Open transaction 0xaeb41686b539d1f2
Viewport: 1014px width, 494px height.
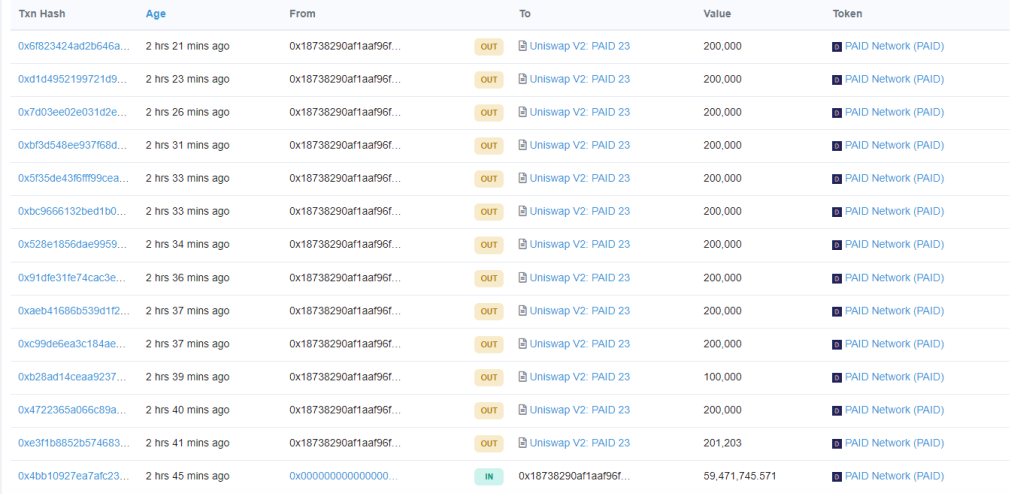pyautogui.click(x=74, y=310)
